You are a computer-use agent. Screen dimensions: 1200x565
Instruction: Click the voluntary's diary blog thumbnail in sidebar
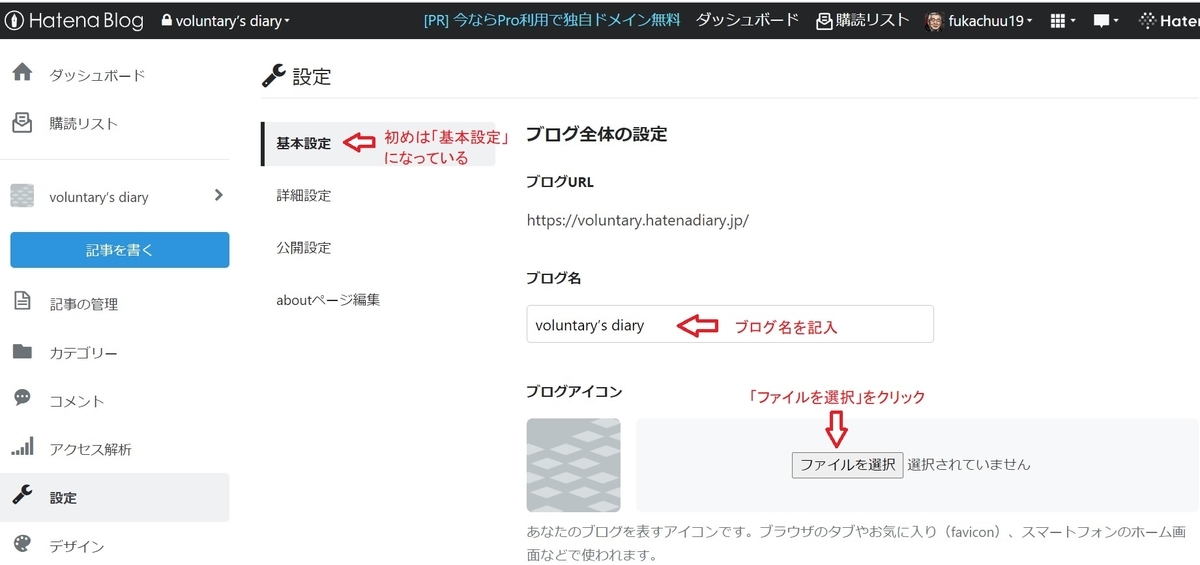coord(22,196)
